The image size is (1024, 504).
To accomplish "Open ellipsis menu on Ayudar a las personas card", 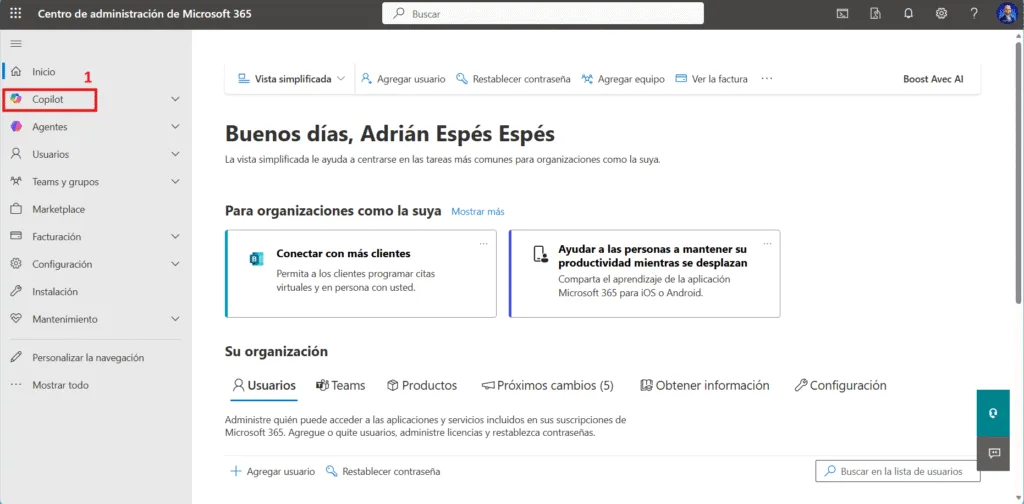I will pyautogui.click(x=767, y=244).
